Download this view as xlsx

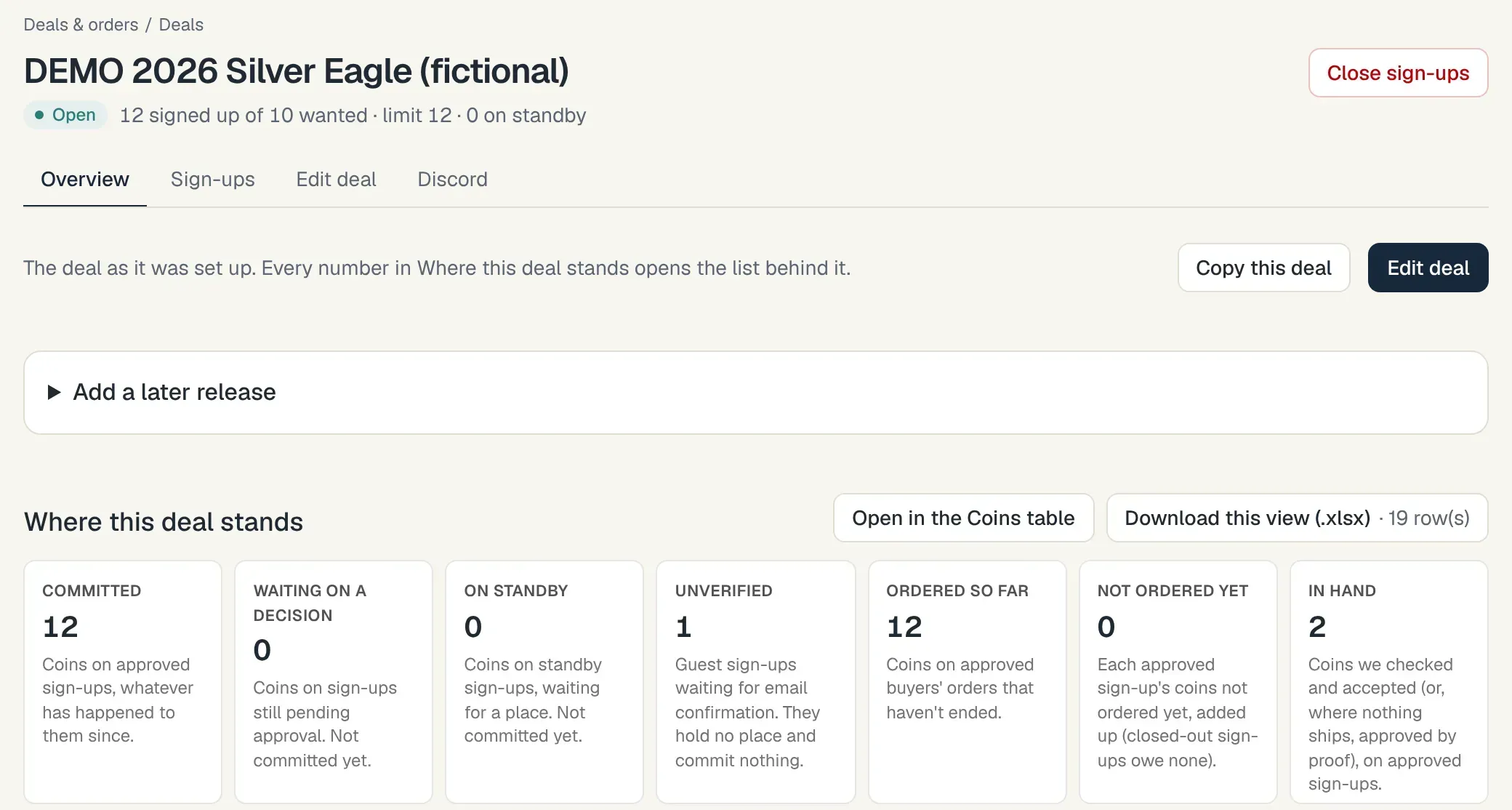tap(1297, 518)
